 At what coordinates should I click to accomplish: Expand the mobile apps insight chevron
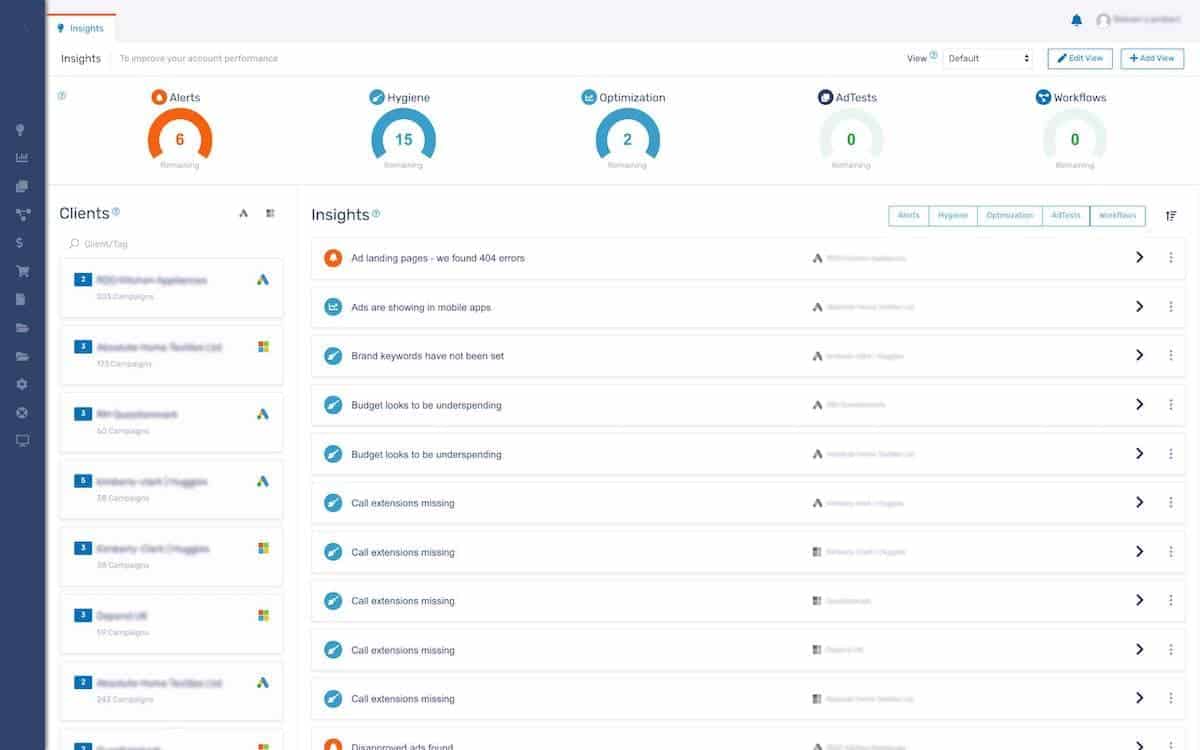pyautogui.click(x=1139, y=307)
